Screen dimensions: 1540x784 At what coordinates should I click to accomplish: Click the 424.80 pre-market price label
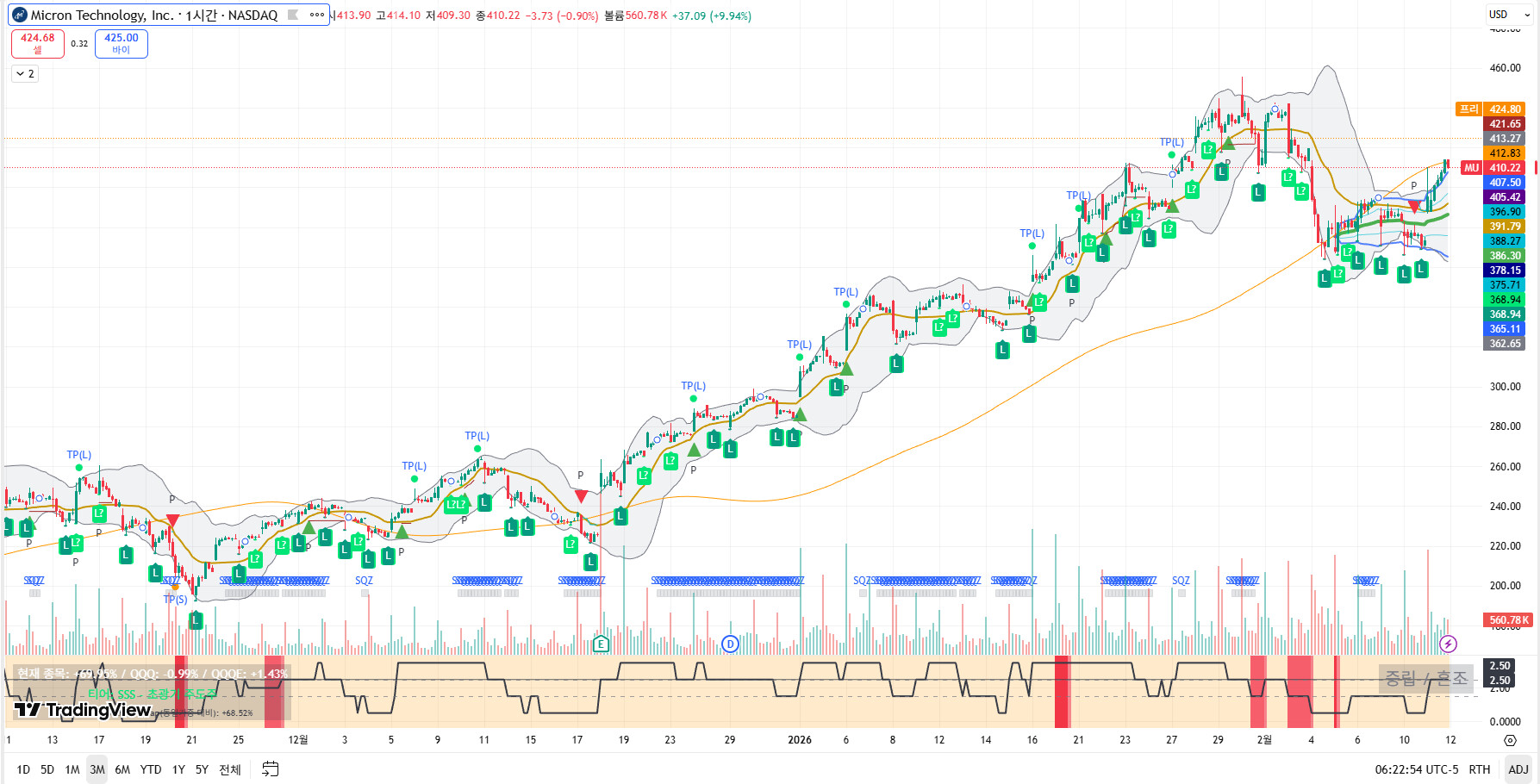1506,109
